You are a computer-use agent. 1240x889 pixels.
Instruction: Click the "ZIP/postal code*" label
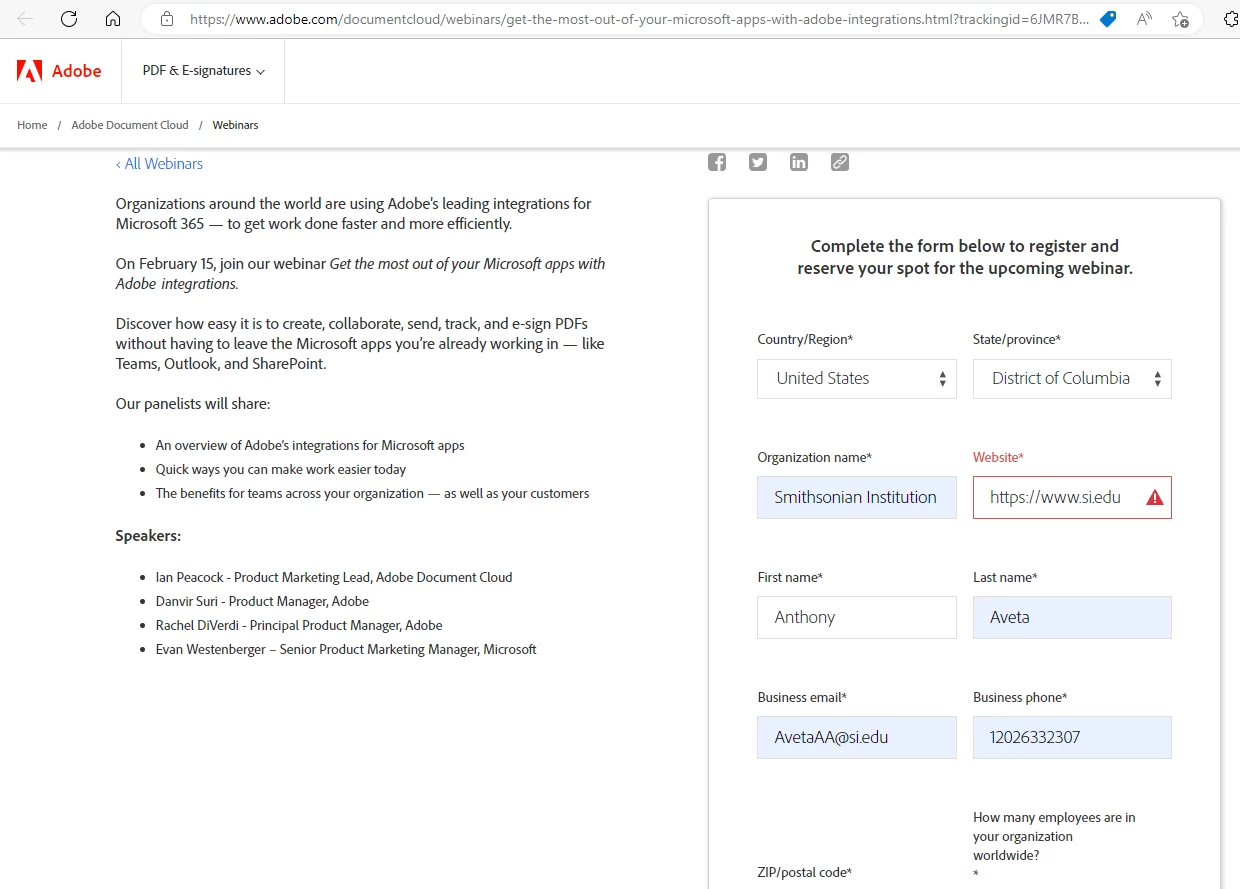click(x=805, y=872)
